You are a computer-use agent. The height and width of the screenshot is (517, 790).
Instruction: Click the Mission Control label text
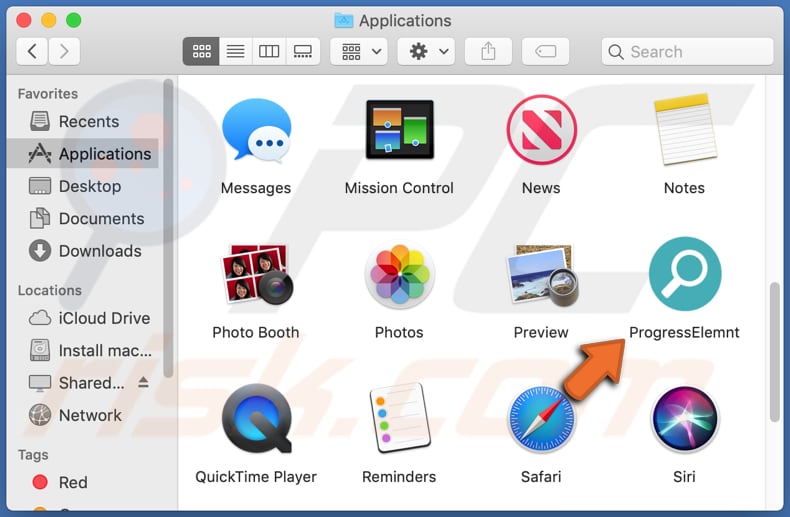(399, 188)
